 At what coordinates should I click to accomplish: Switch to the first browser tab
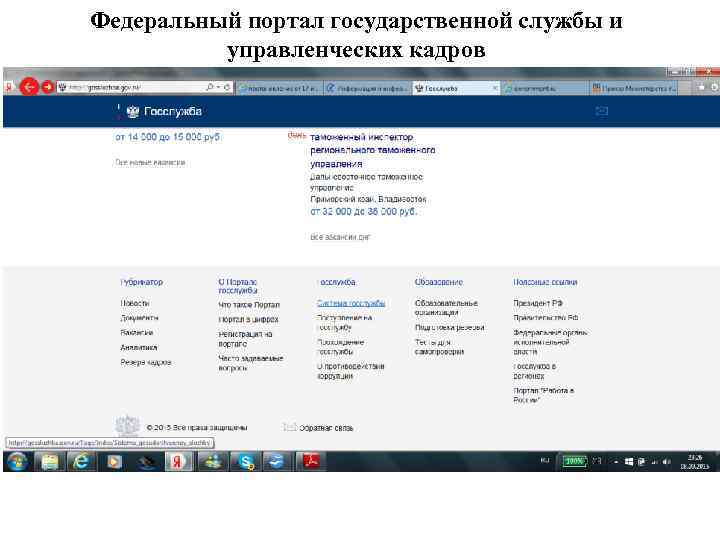[x=279, y=88]
